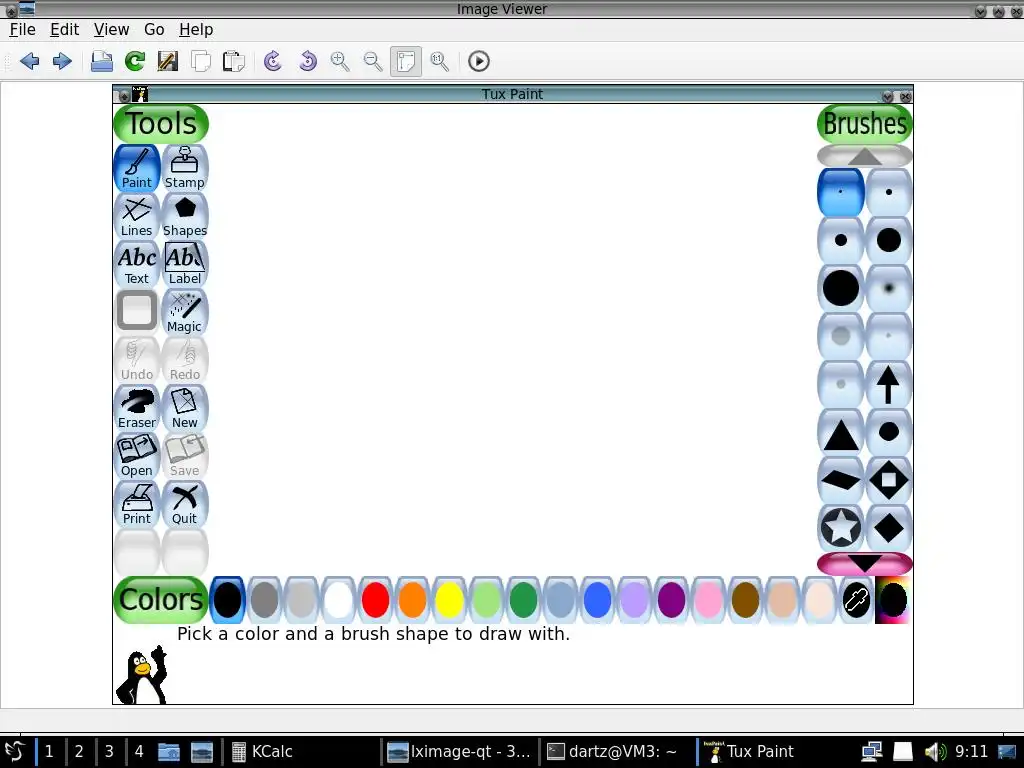This screenshot has height=768, width=1024.
Task: Select the Paint tool in Tux Paint
Action: tap(137, 168)
